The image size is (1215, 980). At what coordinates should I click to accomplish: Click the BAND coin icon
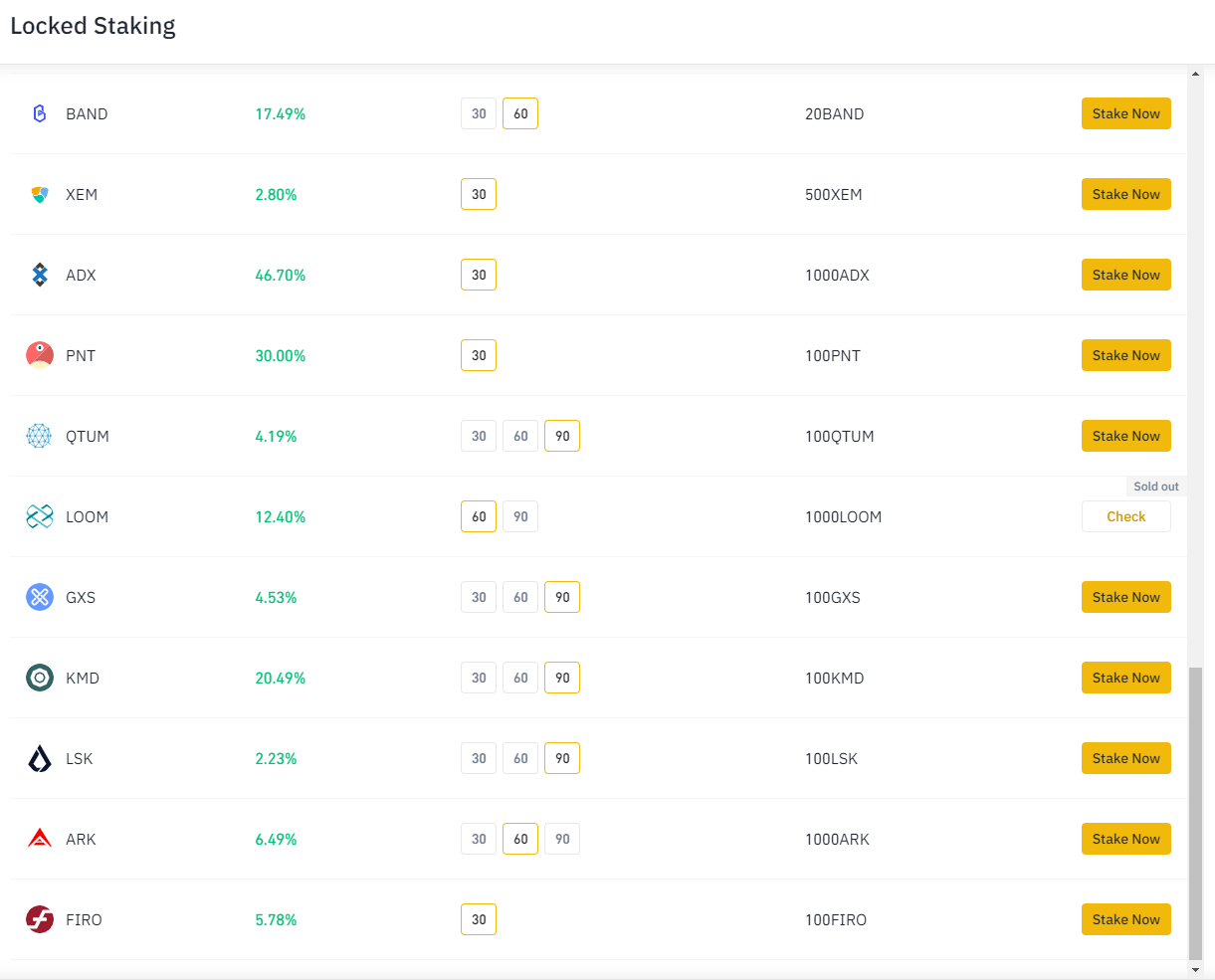coord(40,113)
